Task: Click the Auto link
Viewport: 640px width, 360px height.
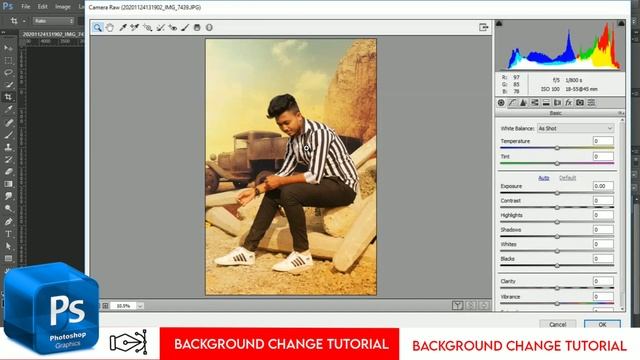Action: coord(544,178)
